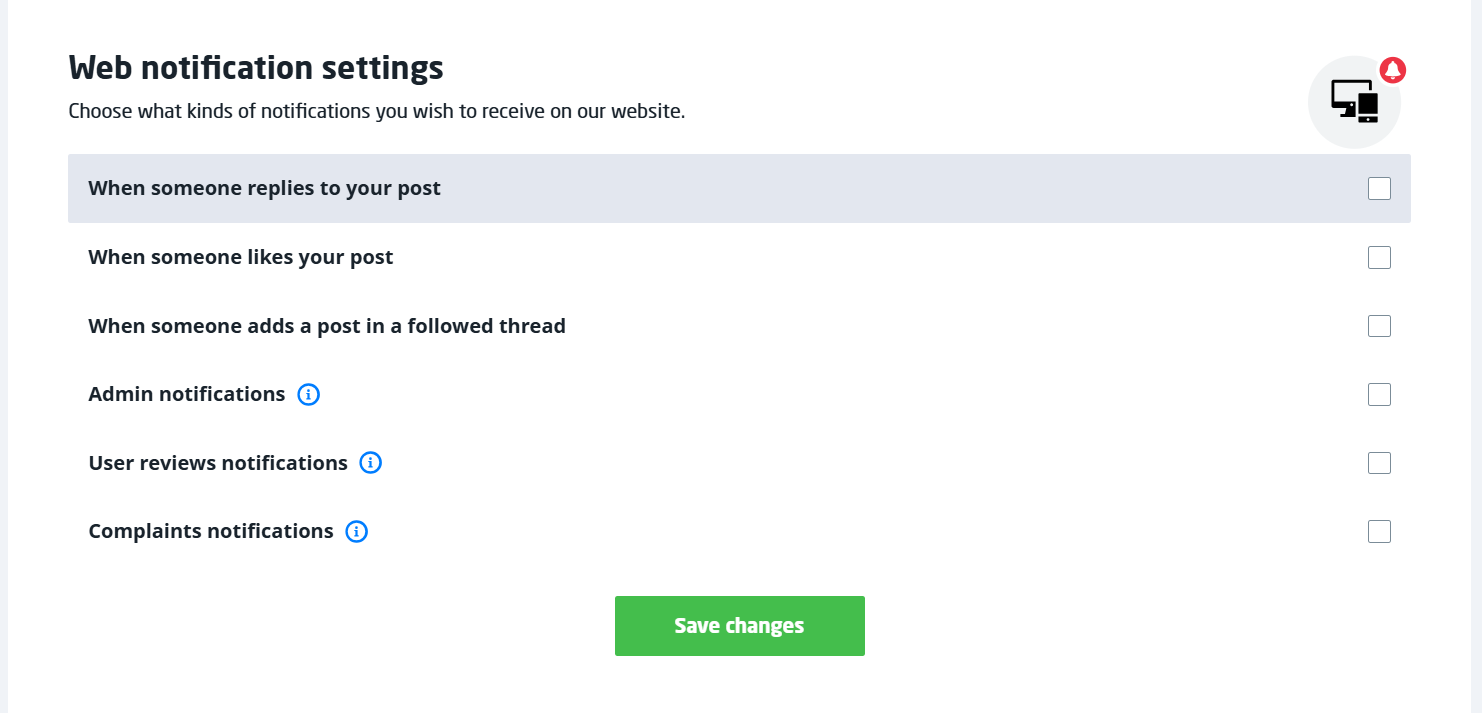
Task: Click the monitor and phone devices icon
Action: tap(1354, 102)
